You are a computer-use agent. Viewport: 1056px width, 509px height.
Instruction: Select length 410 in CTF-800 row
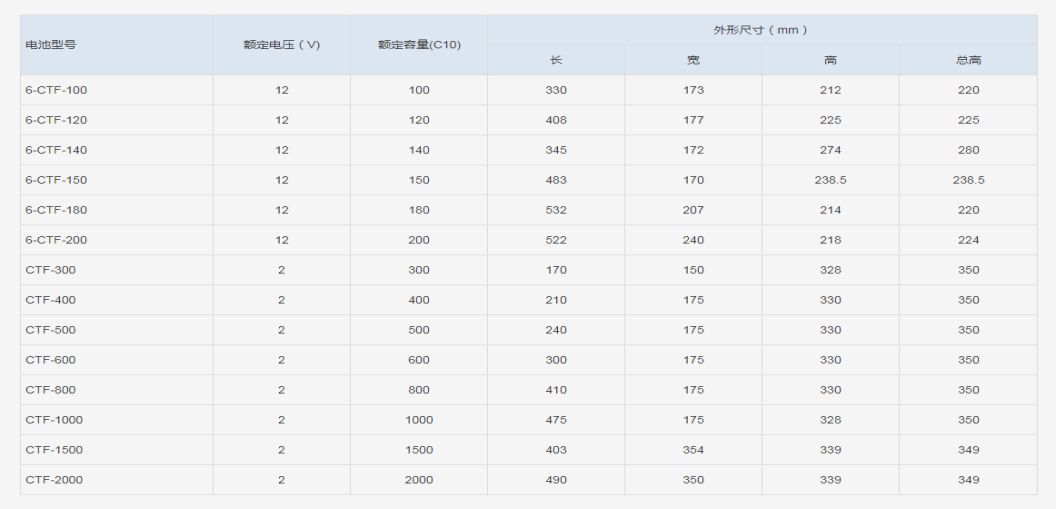pos(556,390)
